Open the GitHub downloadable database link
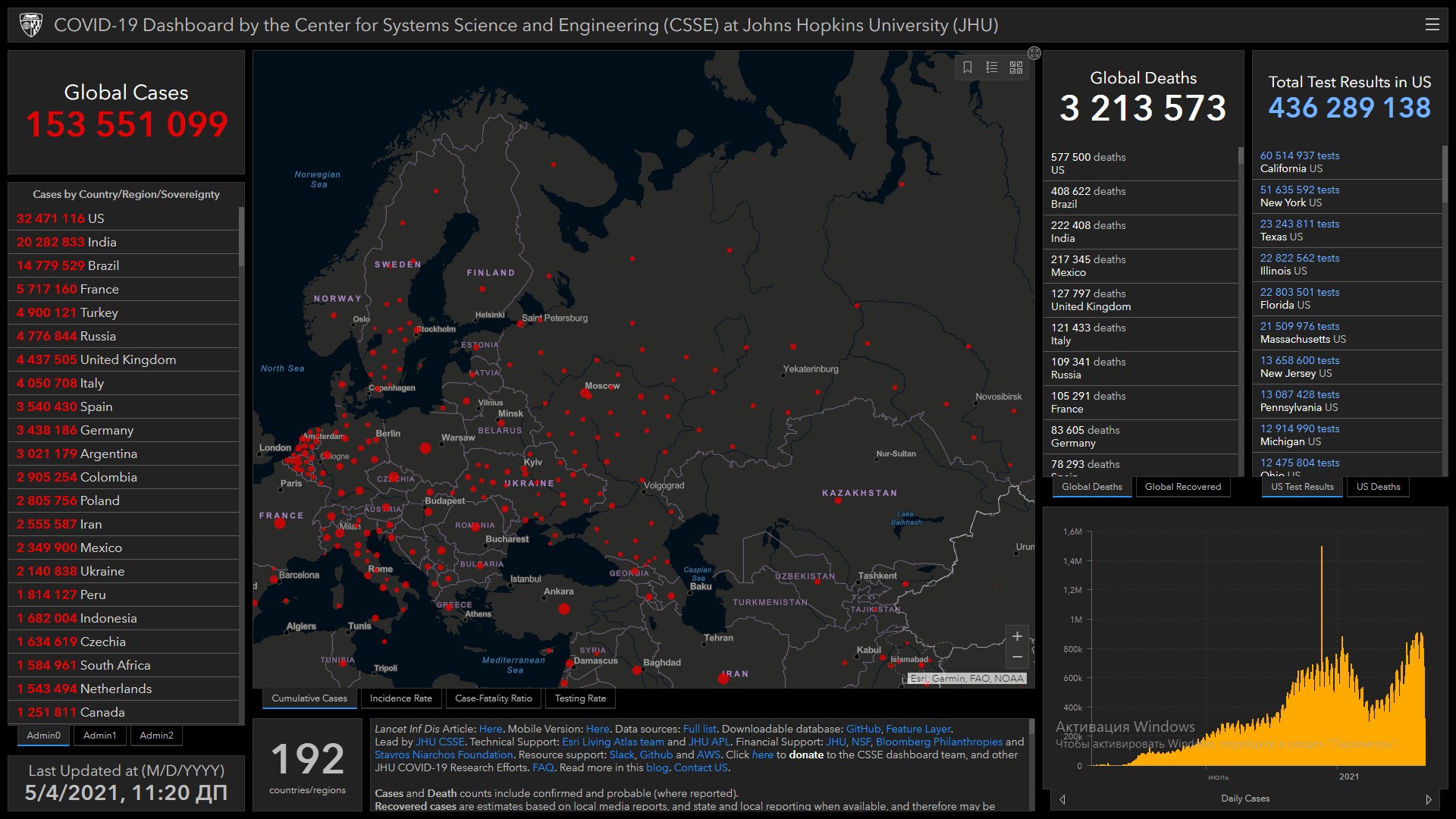This screenshot has width=1456, height=819. 863,729
